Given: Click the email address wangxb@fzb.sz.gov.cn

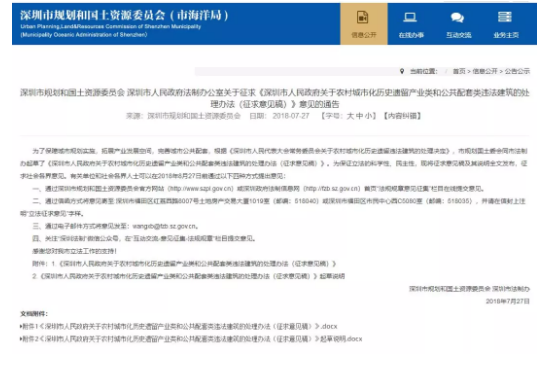Looking at the screenshot, I should (164, 226).
